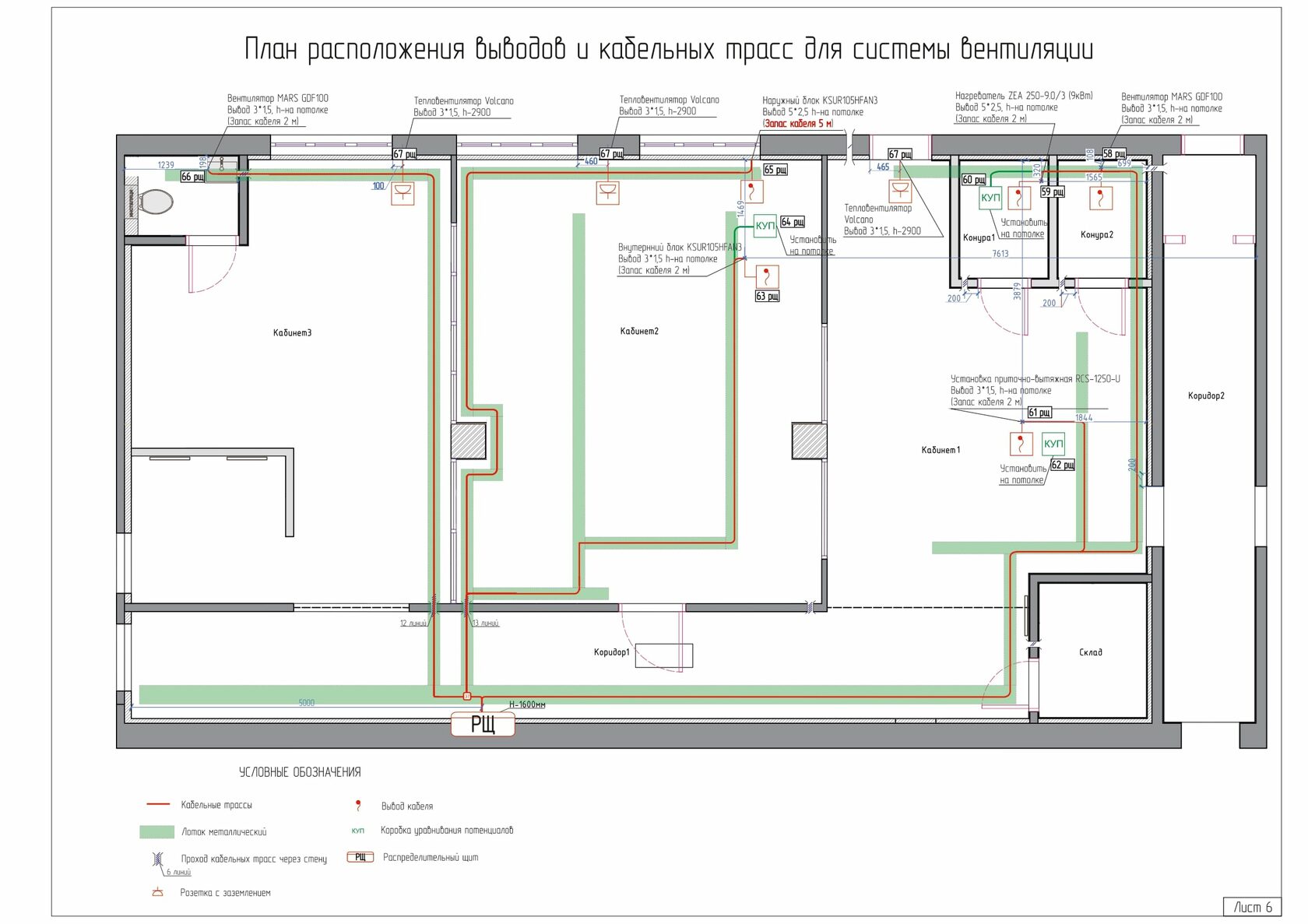Click the red text Запас кабеля 5 м

pyautogui.click(x=798, y=124)
